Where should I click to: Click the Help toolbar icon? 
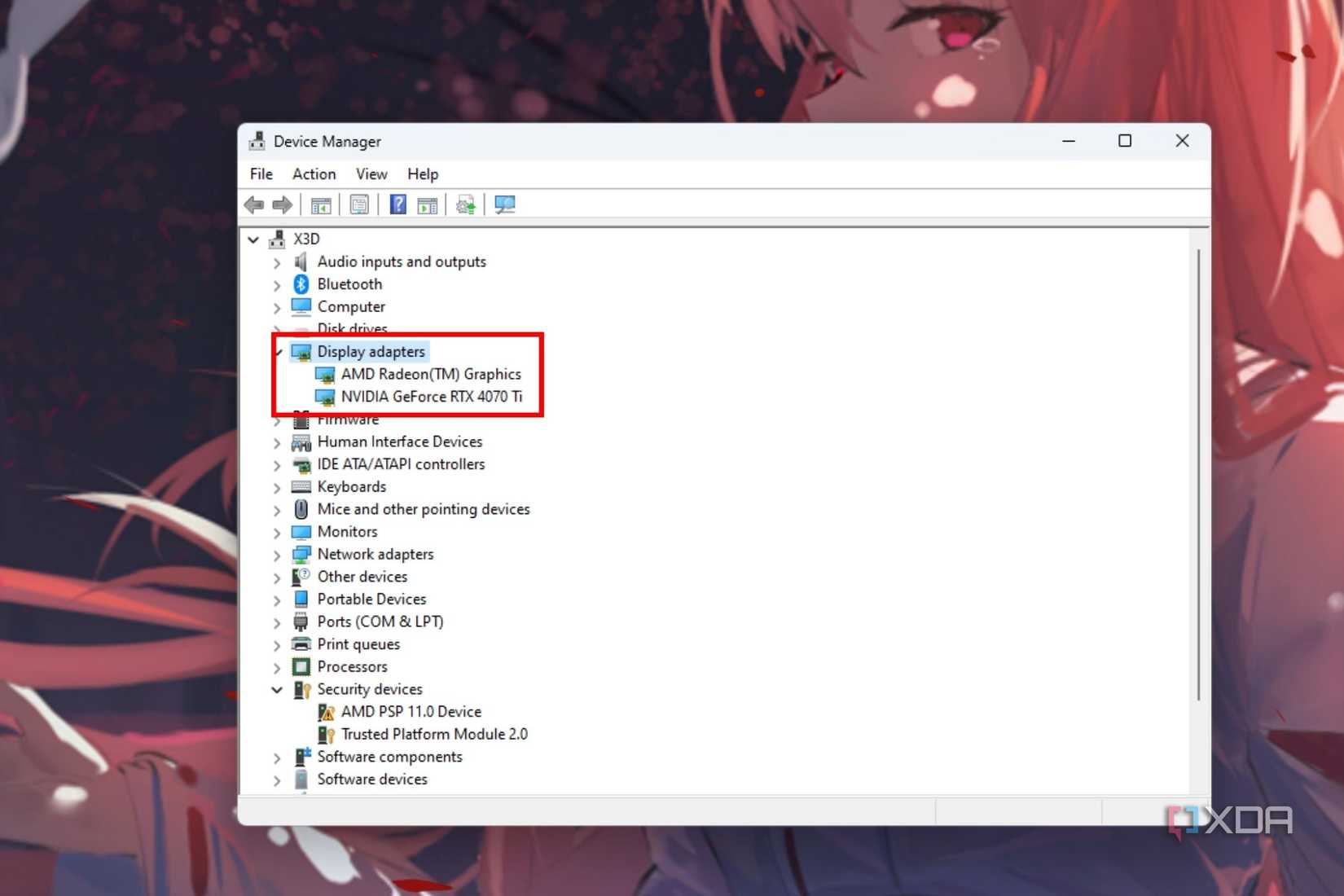[397, 204]
